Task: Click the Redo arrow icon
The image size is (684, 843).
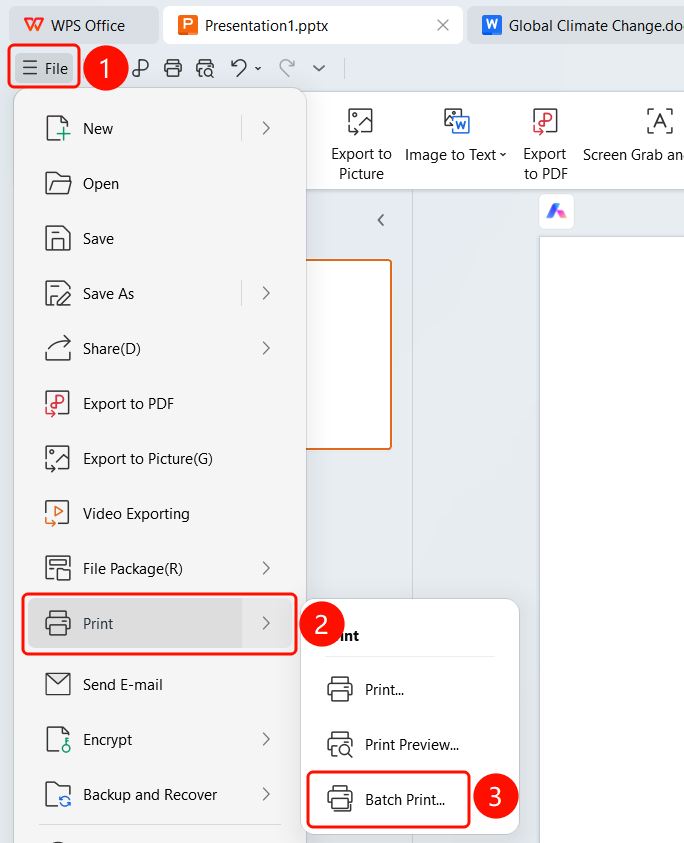Action: click(287, 68)
